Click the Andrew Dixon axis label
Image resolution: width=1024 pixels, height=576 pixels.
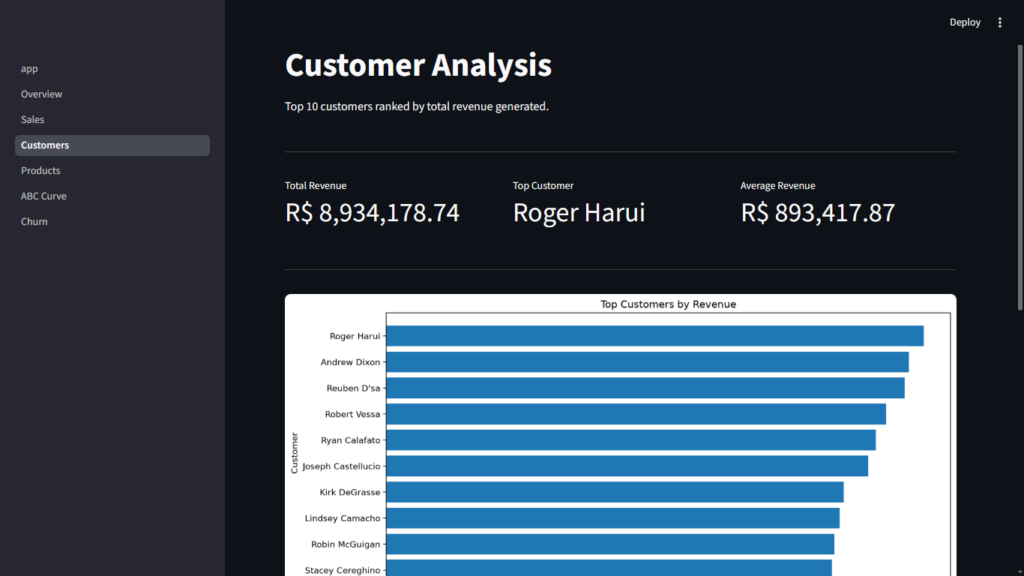click(350, 362)
